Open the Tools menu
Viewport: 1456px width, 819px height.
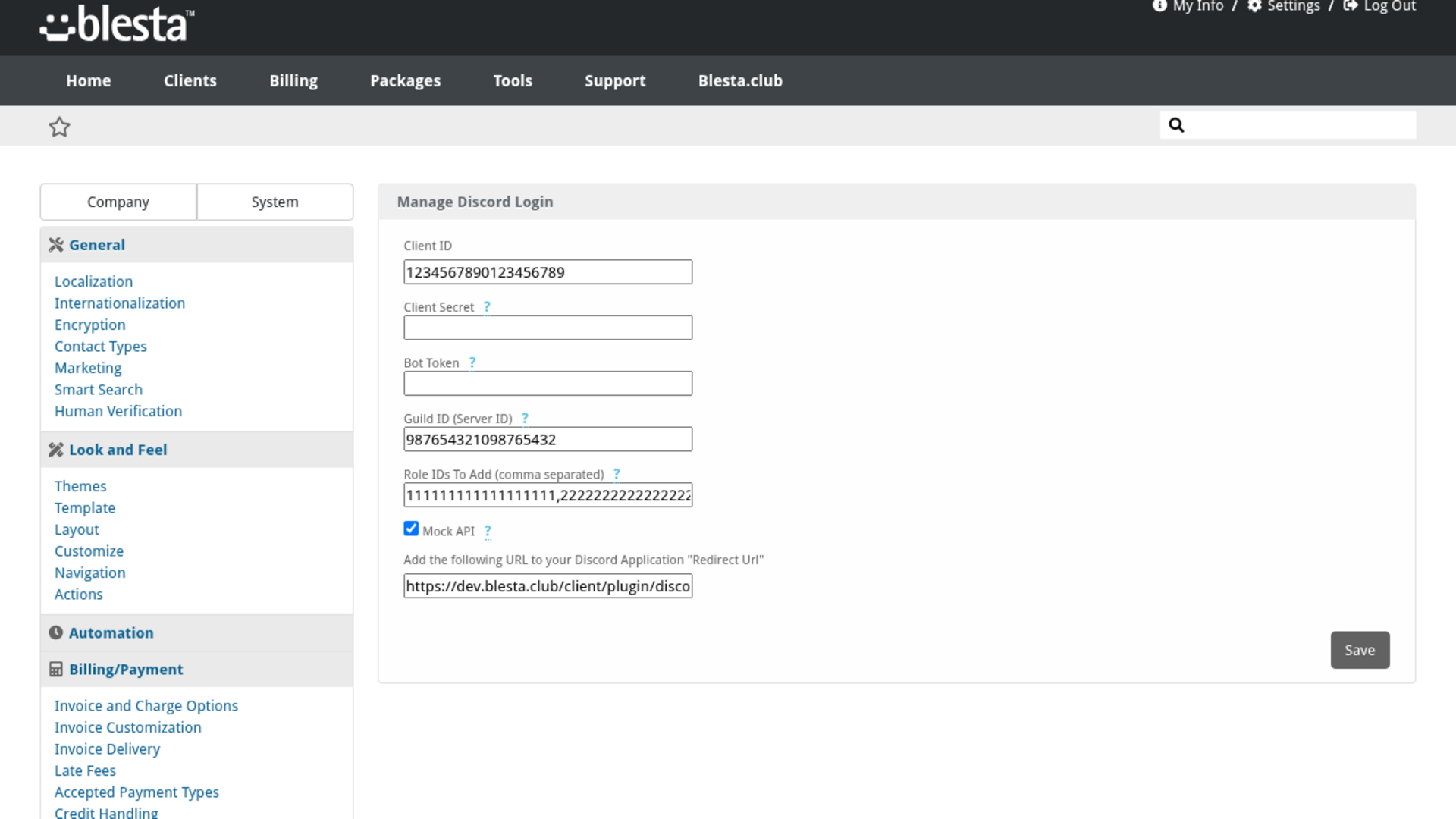513,80
